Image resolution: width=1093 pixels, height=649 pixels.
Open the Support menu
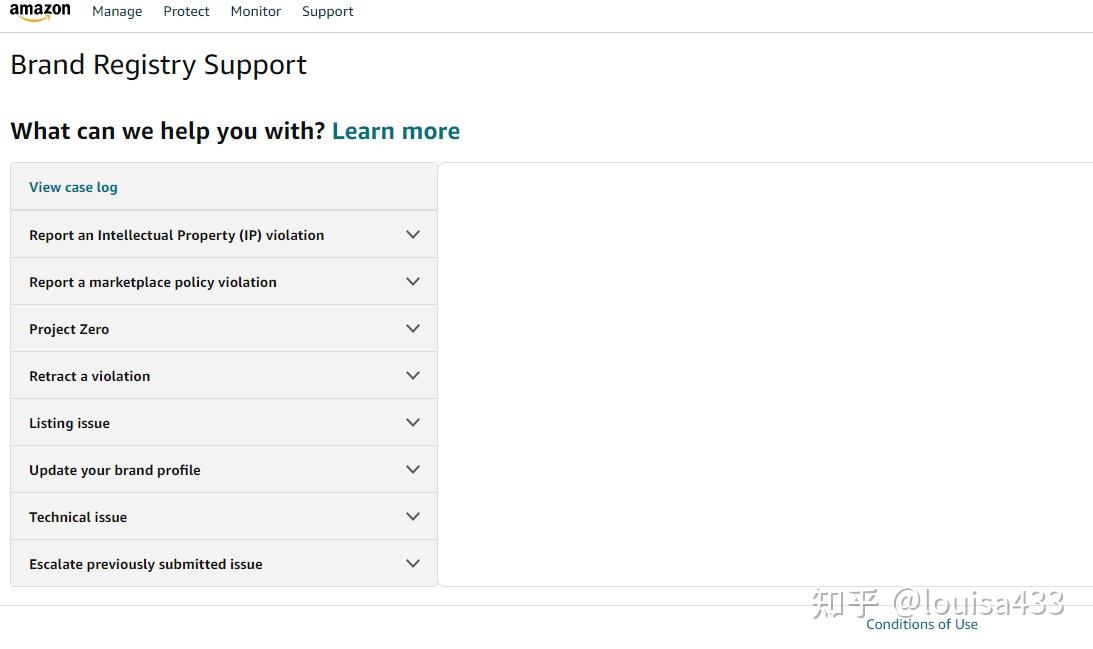(x=328, y=12)
